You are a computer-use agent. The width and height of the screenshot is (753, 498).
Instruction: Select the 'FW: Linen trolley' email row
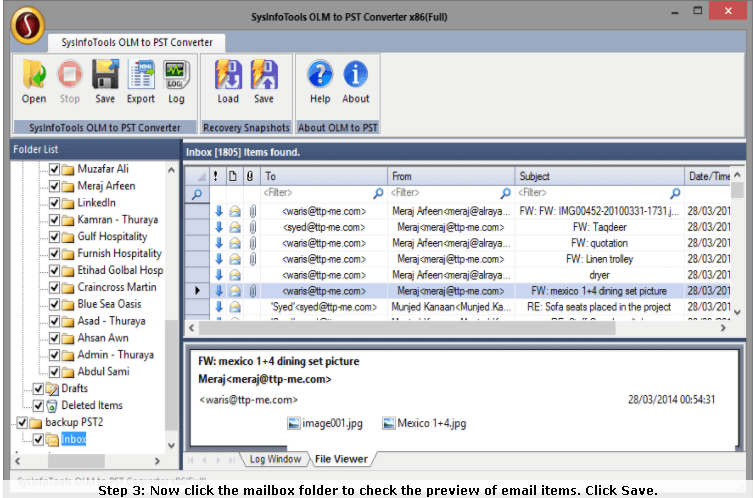[x=458, y=259]
